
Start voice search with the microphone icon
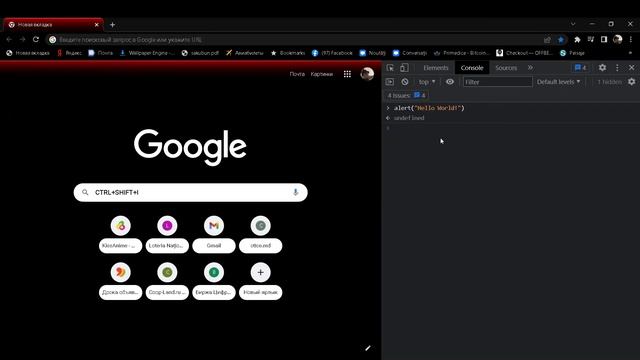pyautogui.click(x=296, y=192)
